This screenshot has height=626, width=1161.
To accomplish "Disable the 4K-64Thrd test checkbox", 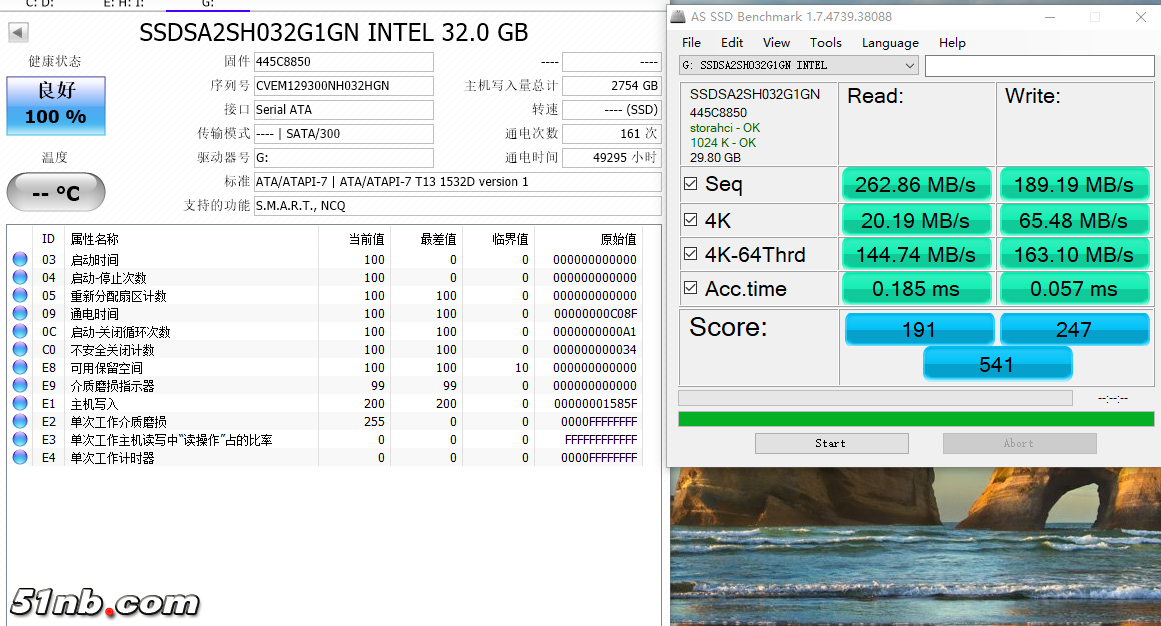I will tap(690, 254).
